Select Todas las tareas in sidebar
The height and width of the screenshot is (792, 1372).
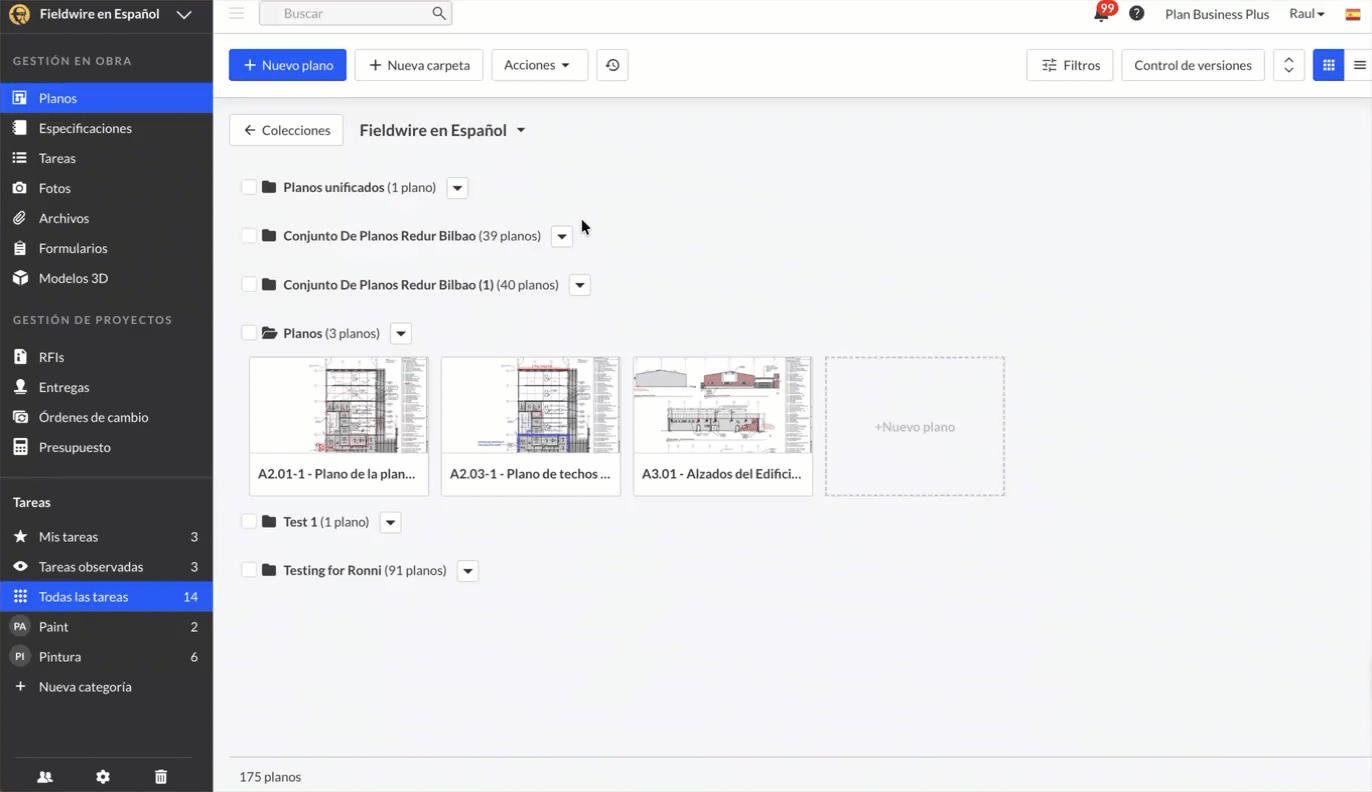(106, 597)
